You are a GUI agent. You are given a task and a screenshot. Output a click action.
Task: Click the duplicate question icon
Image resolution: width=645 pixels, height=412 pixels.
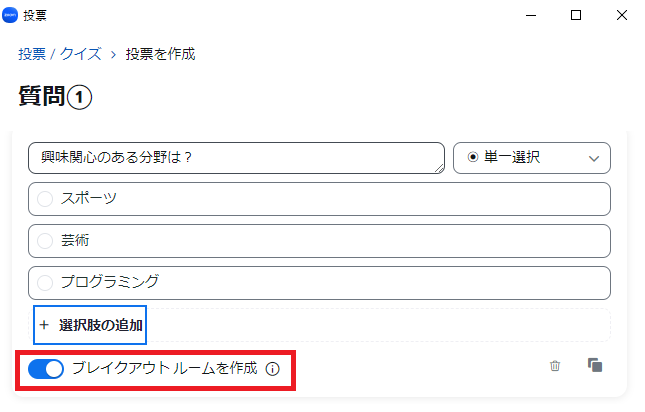[x=595, y=365]
